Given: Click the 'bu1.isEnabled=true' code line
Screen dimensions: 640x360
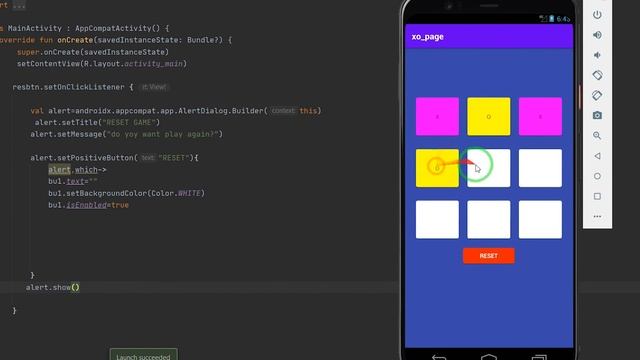Looking at the screenshot, I should 89,205.
